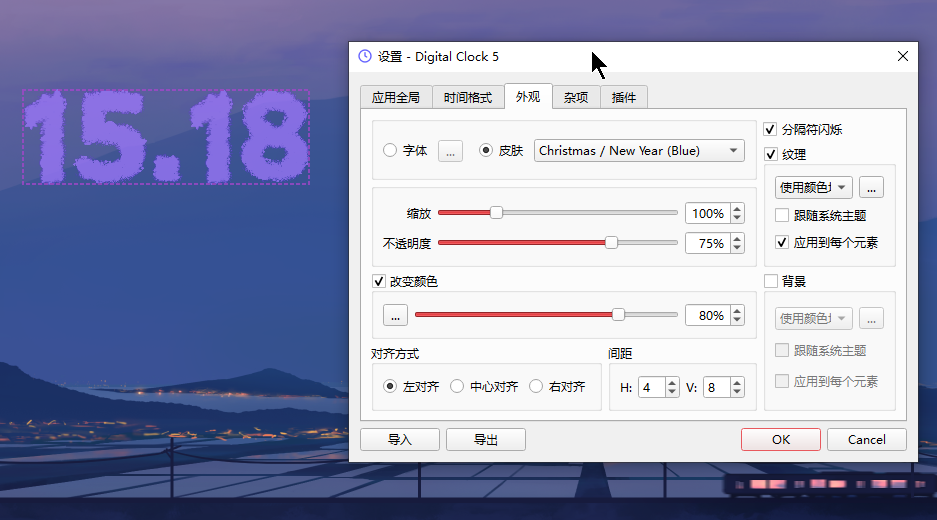The image size is (937, 520).
Task: Increase the 不透明度 value with up arrow
Action: [737, 238]
